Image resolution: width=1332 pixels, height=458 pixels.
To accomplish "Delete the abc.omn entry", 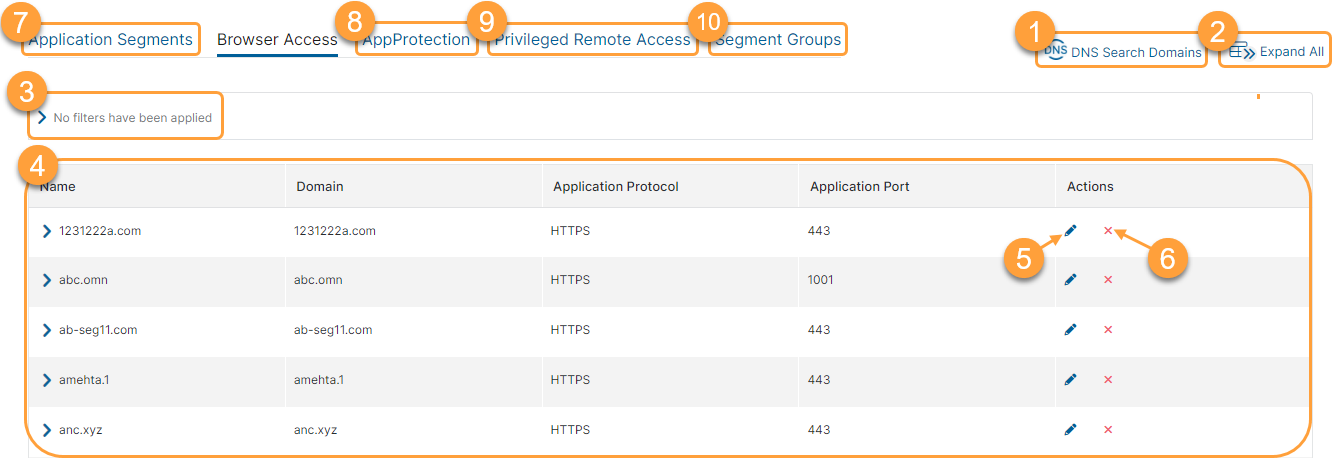I will (x=1108, y=280).
